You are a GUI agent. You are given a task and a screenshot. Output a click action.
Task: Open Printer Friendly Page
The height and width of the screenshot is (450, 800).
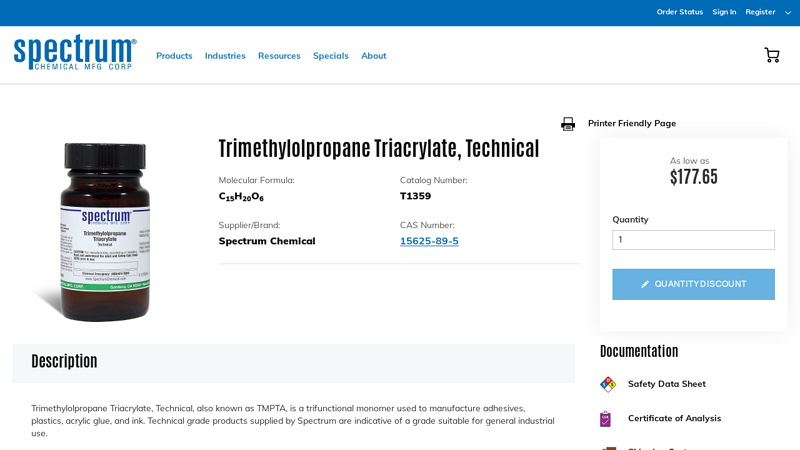click(x=632, y=123)
